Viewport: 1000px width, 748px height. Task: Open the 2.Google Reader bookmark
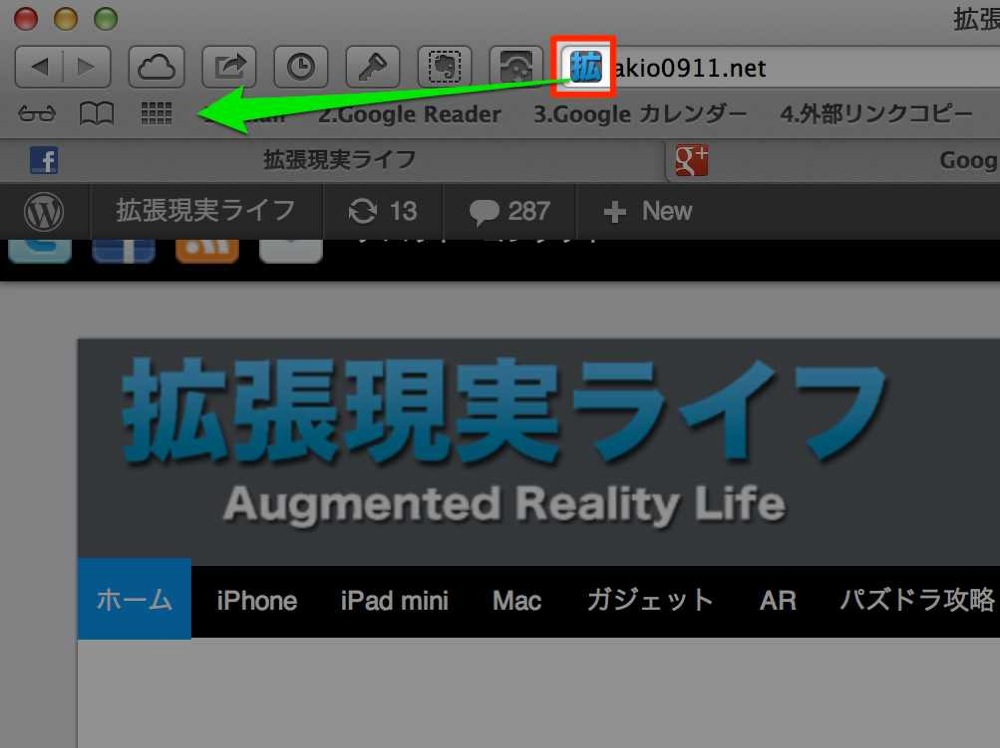tap(409, 114)
